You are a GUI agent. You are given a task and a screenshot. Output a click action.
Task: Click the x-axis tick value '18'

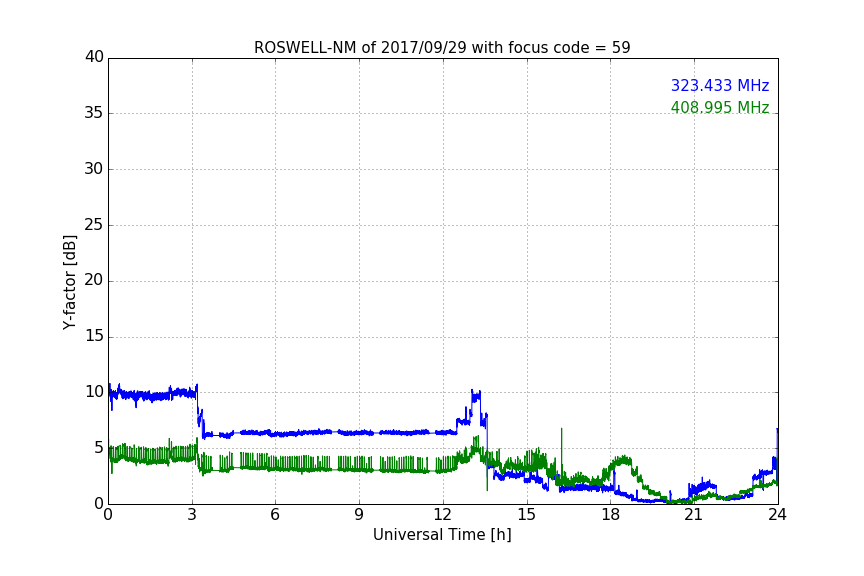[x=610, y=515]
